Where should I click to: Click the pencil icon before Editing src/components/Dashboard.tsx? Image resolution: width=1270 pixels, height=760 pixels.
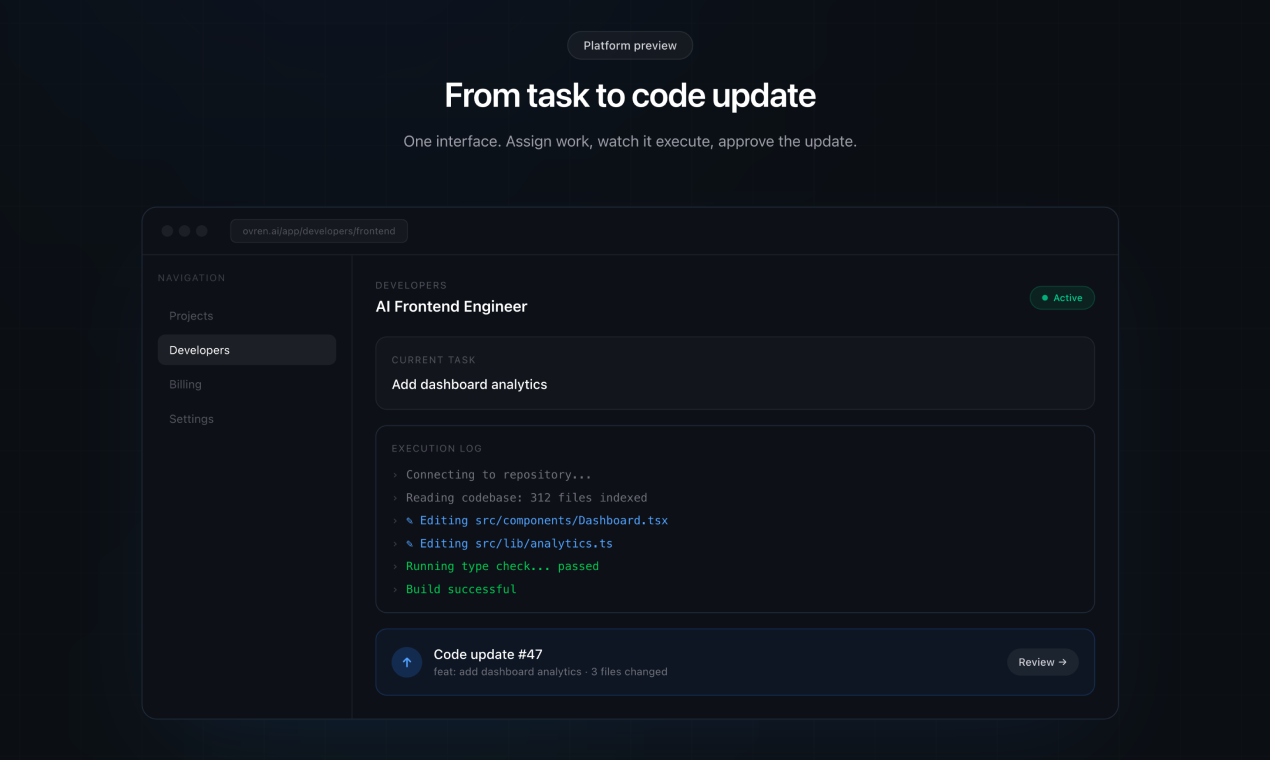tap(410, 520)
